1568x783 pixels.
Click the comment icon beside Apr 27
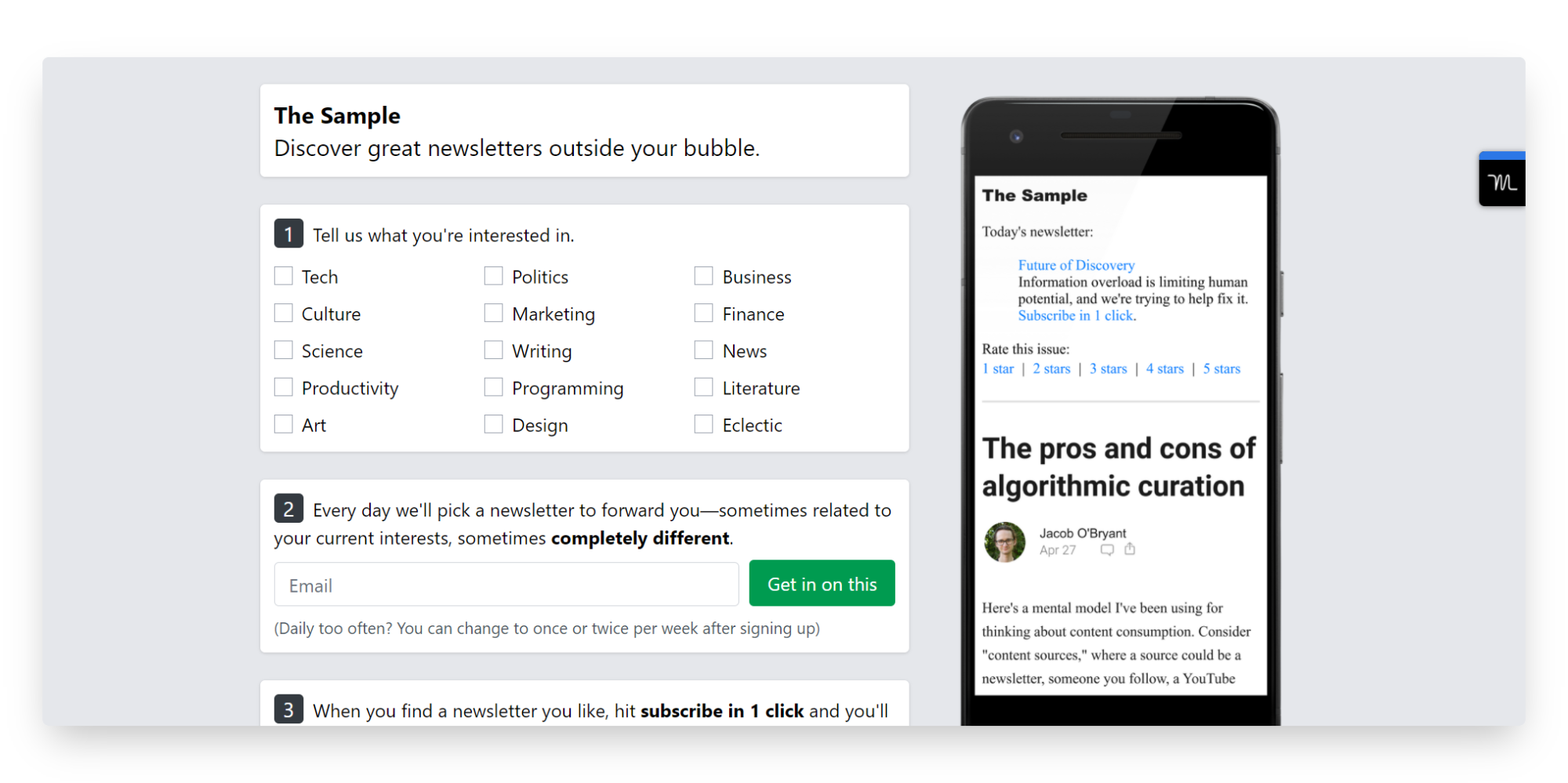point(1107,550)
